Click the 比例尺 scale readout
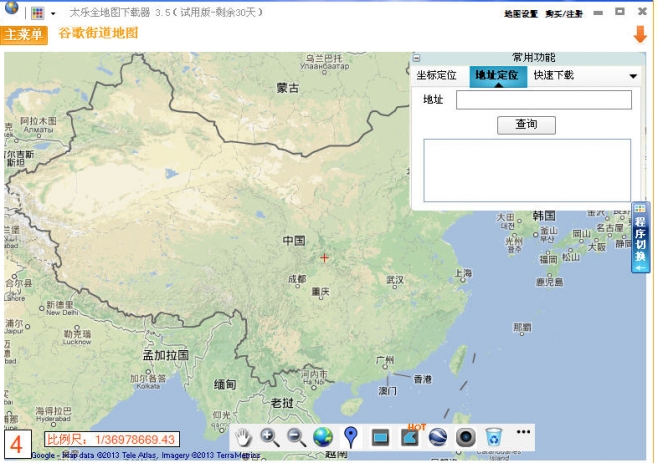This screenshot has height=463, width=658. (112, 439)
